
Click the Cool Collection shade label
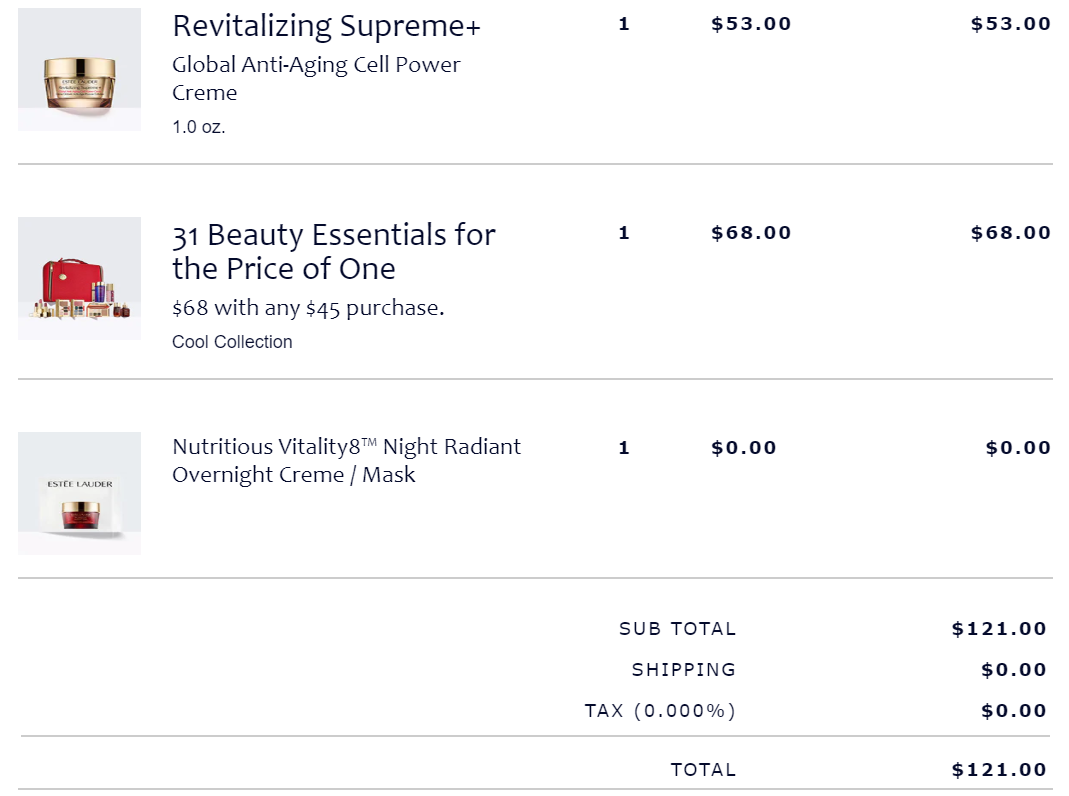tap(232, 342)
